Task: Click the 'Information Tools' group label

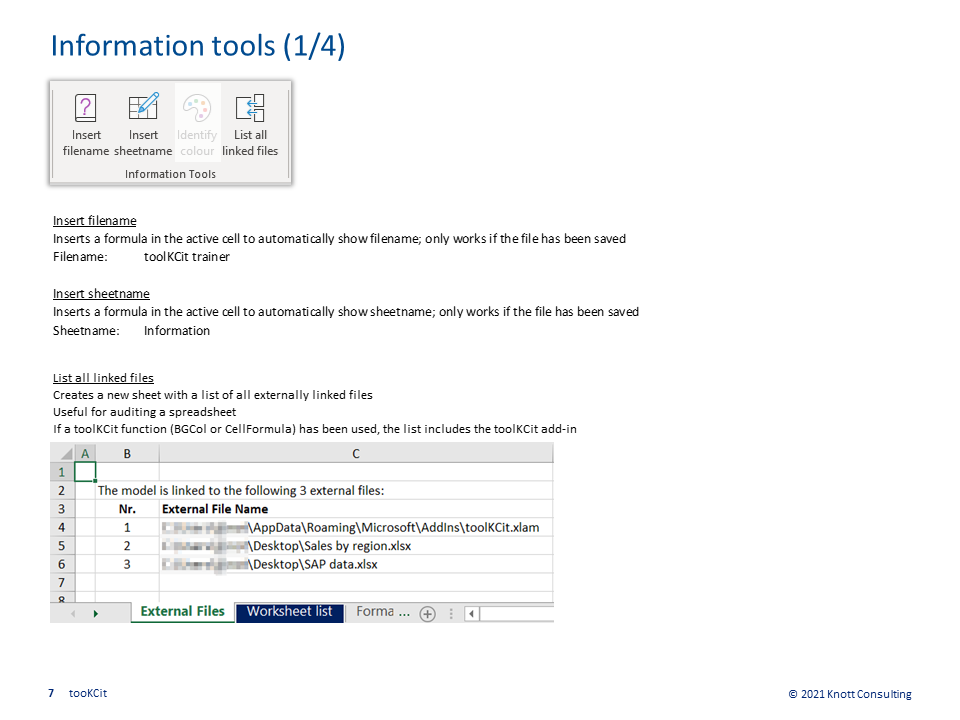Action: point(170,174)
